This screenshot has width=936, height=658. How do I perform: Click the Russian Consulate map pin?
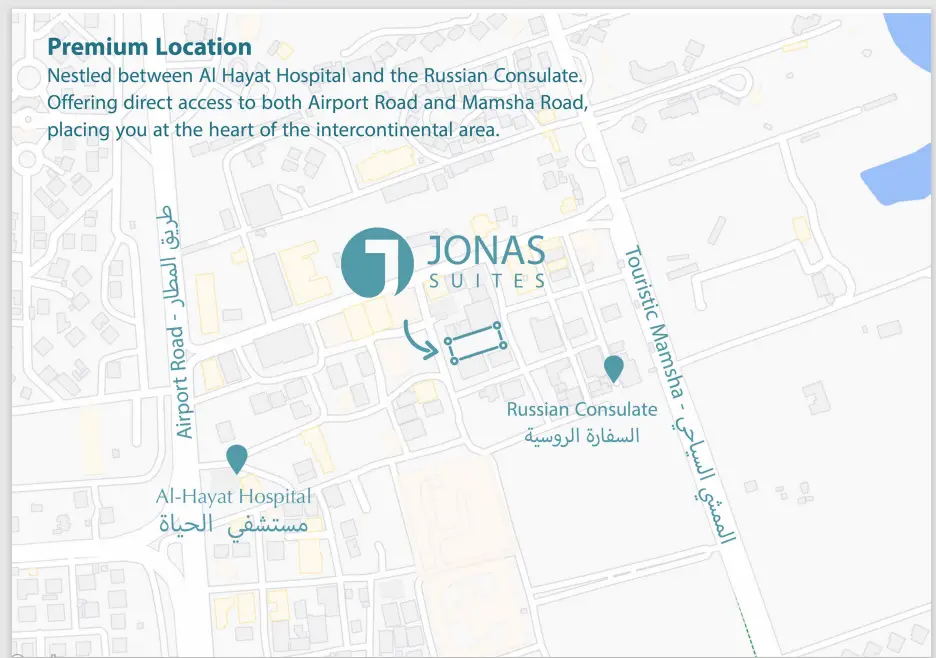point(614,368)
